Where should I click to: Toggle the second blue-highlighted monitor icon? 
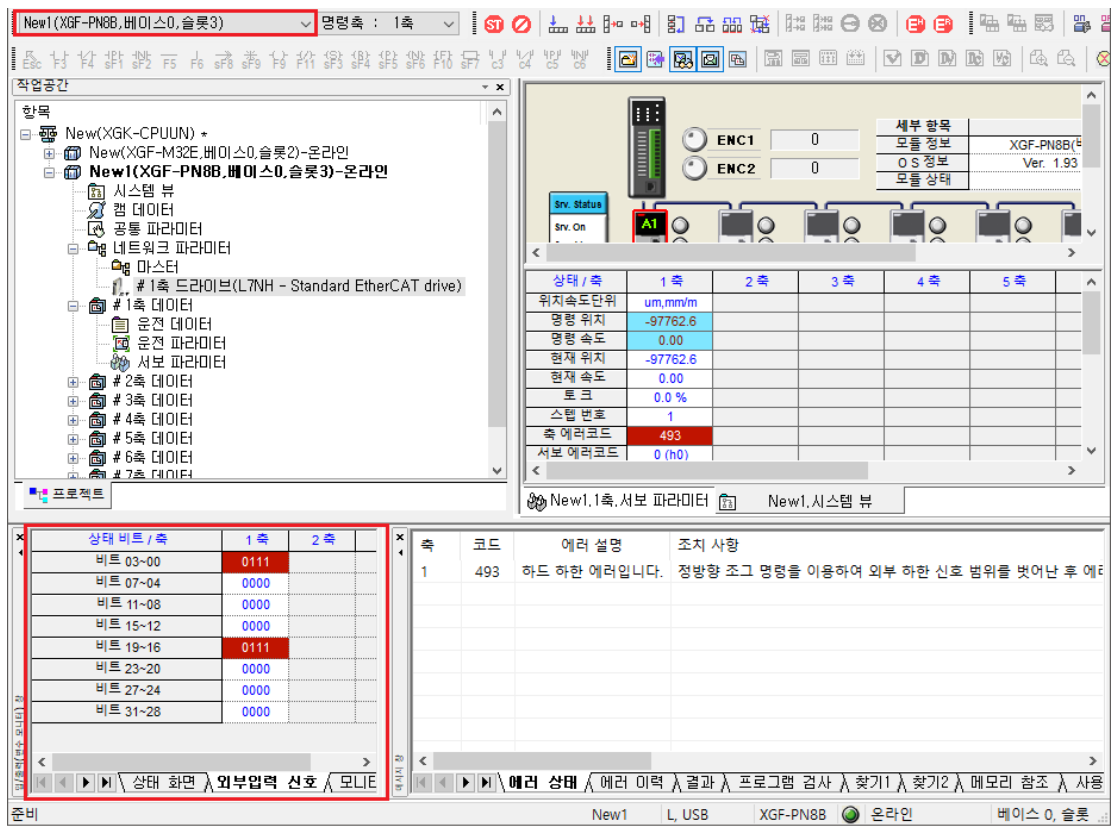click(x=708, y=57)
